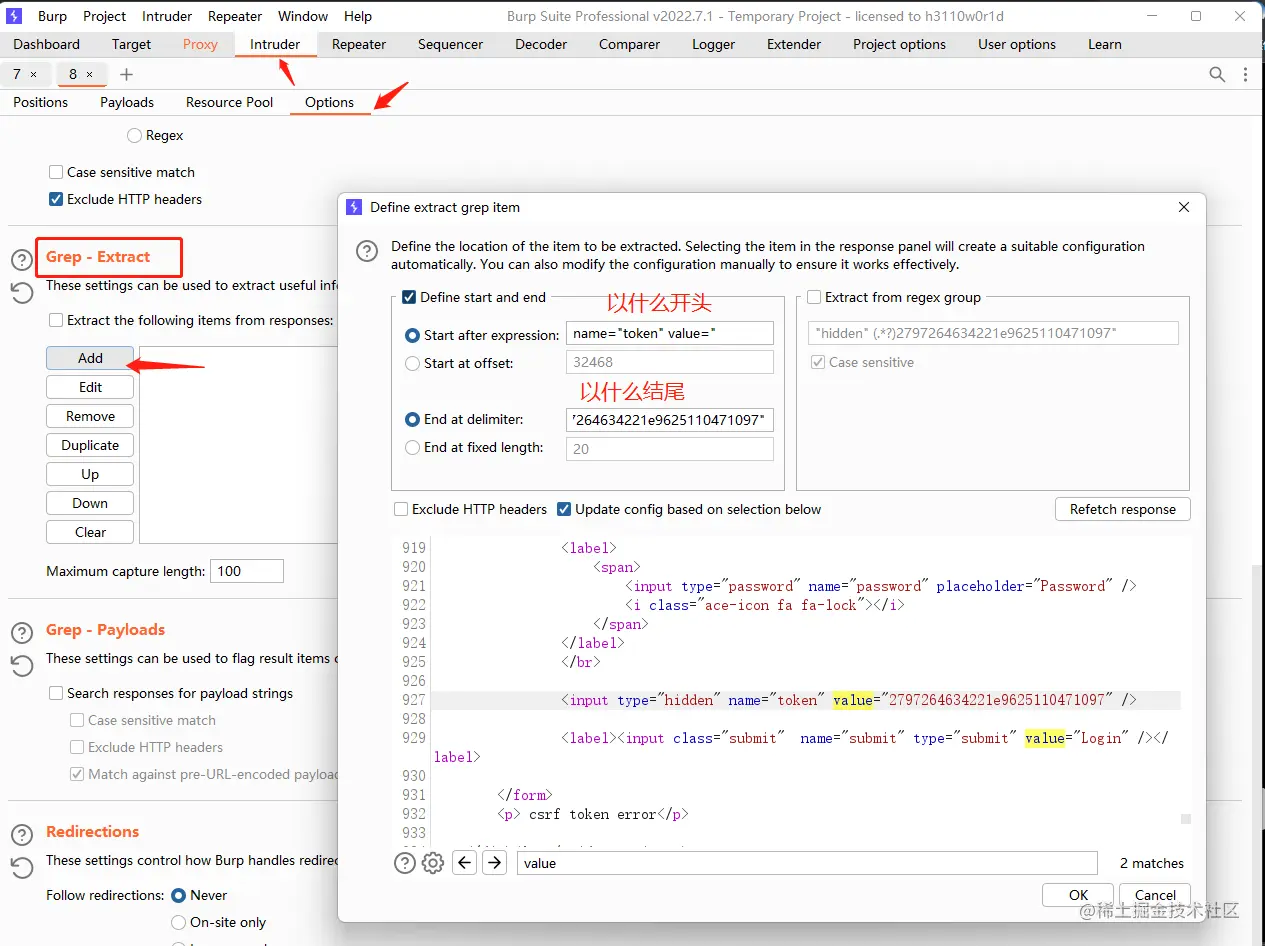Select Start at offset radio button

point(413,363)
